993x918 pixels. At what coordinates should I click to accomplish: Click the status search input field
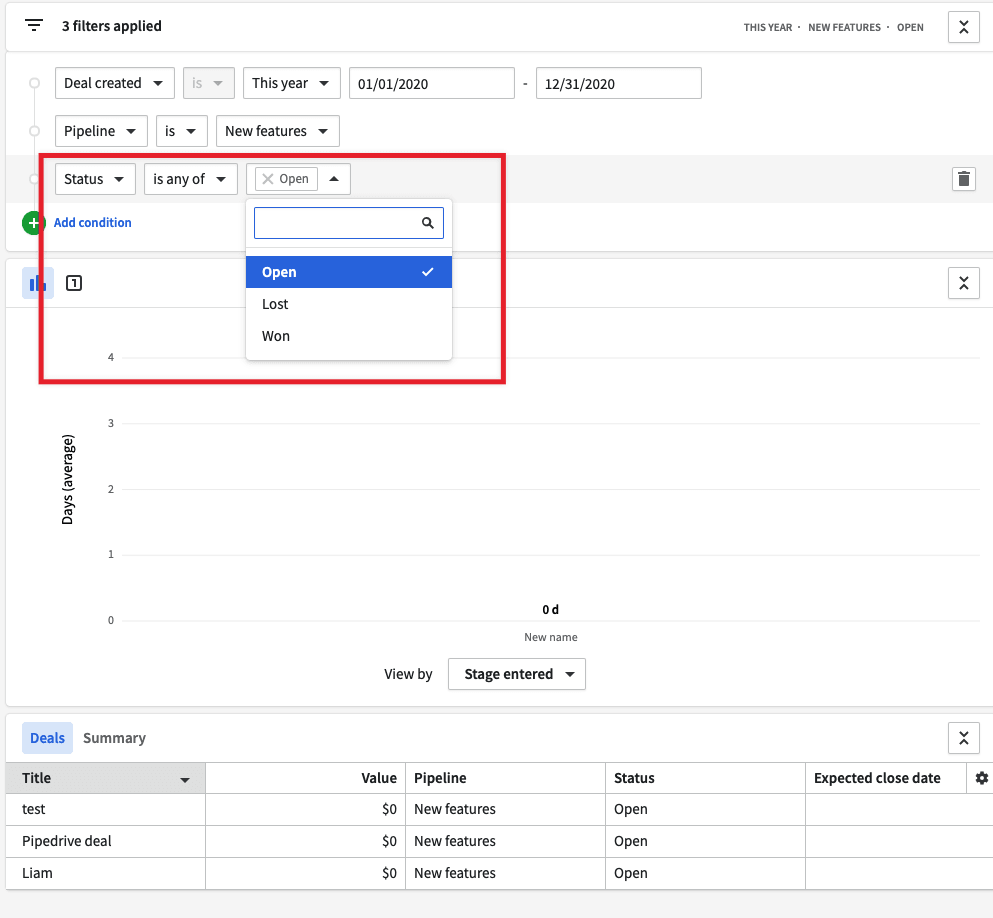pos(338,223)
